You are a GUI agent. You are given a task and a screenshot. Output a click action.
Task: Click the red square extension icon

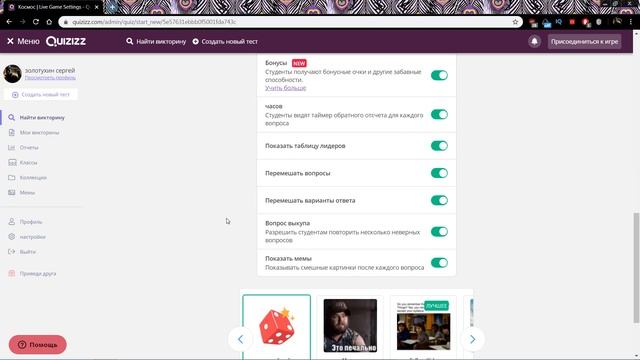tap(572, 22)
